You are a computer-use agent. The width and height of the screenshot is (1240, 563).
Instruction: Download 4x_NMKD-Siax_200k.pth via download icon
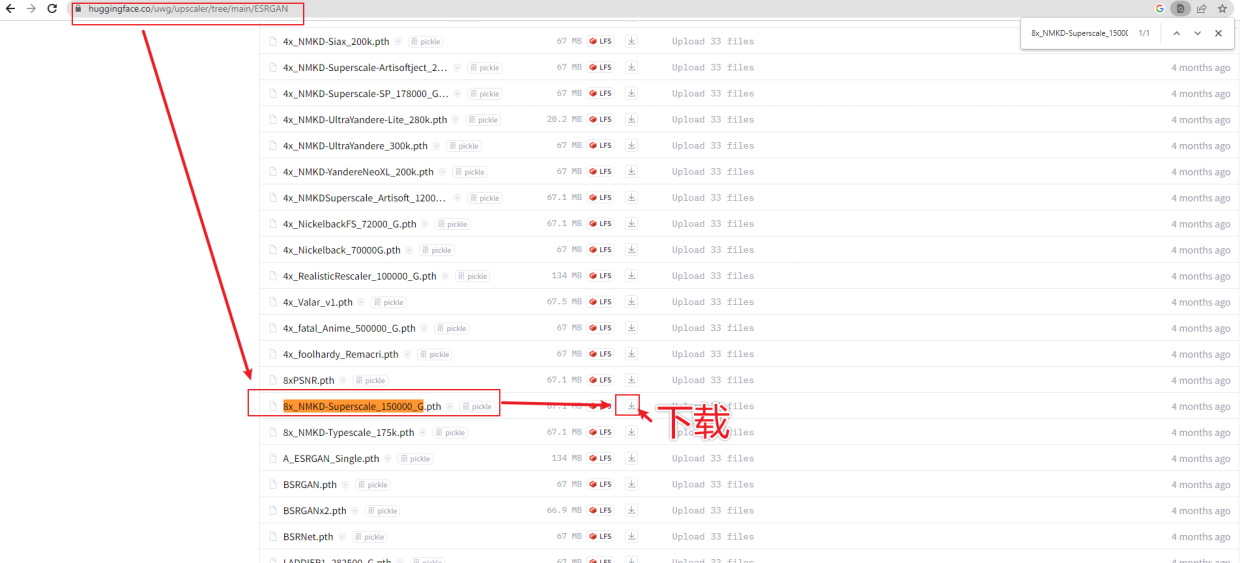tap(631, 41)
